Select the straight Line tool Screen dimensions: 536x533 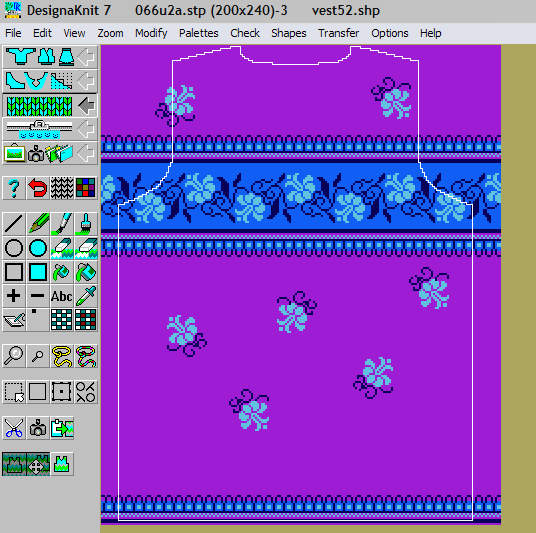[14, 224]
